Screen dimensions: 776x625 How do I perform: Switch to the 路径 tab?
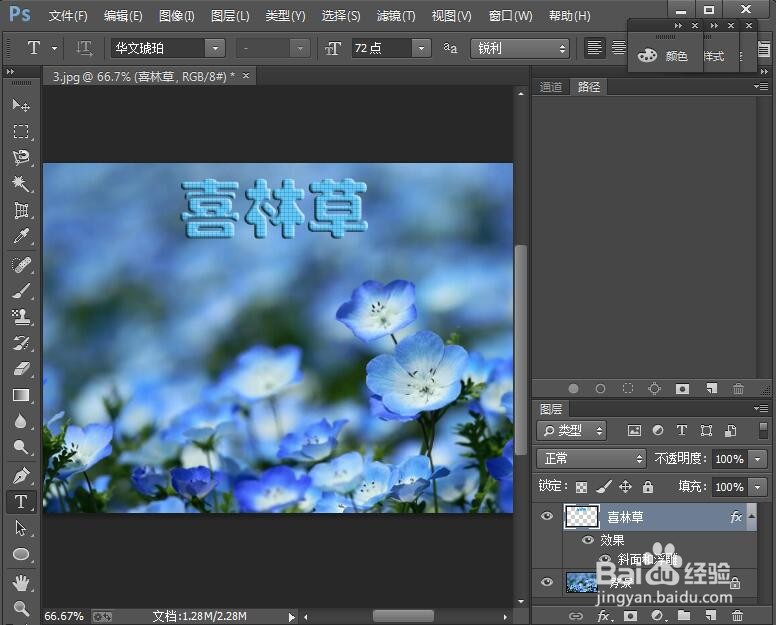[x=589, y=87]
